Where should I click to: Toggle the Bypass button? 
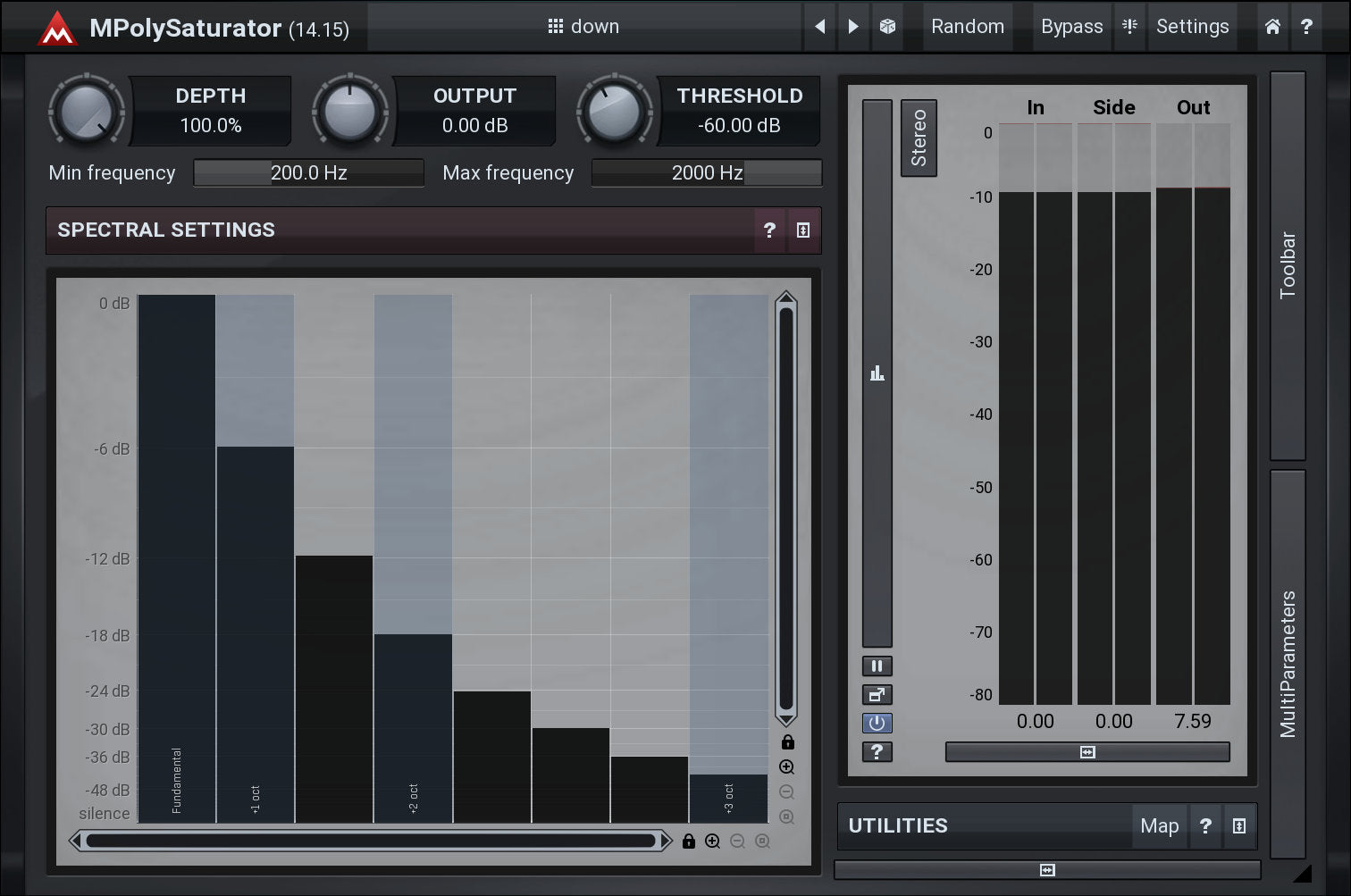click(1071, 27)
